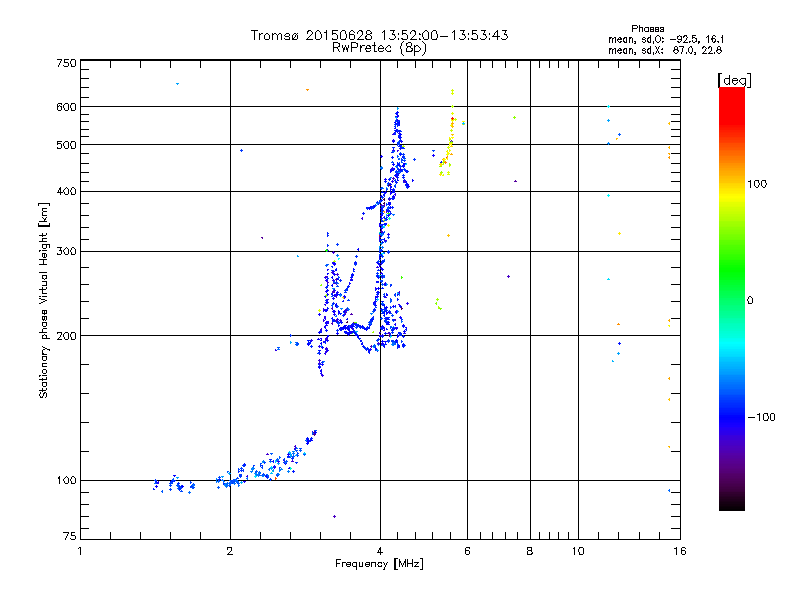This screenshot has width=800, height=600.
Task: Click x-axis tick label "6"
Action: pyautogui.click(x=467, y=551)
